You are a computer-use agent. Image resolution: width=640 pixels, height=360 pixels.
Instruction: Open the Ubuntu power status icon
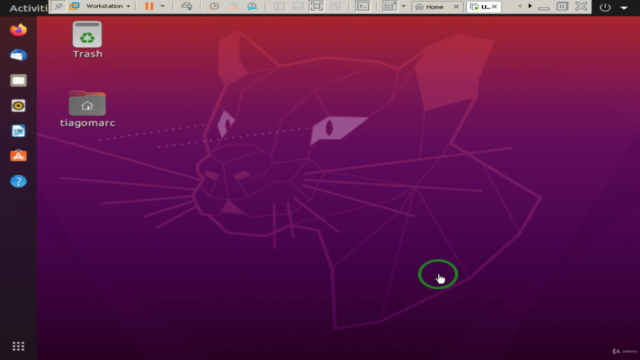605,7
